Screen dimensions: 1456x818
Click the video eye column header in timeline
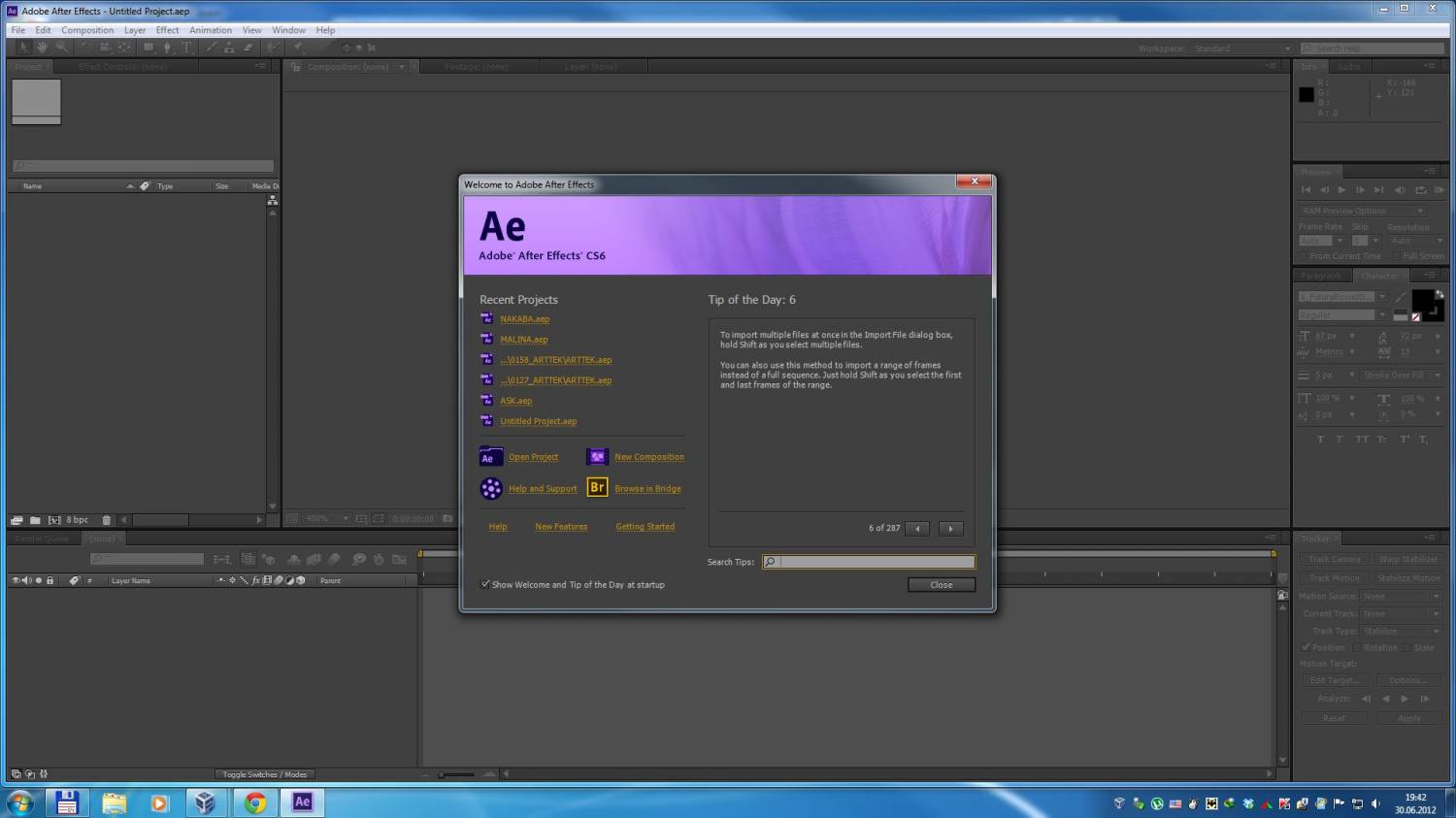(x=16, y=580)
